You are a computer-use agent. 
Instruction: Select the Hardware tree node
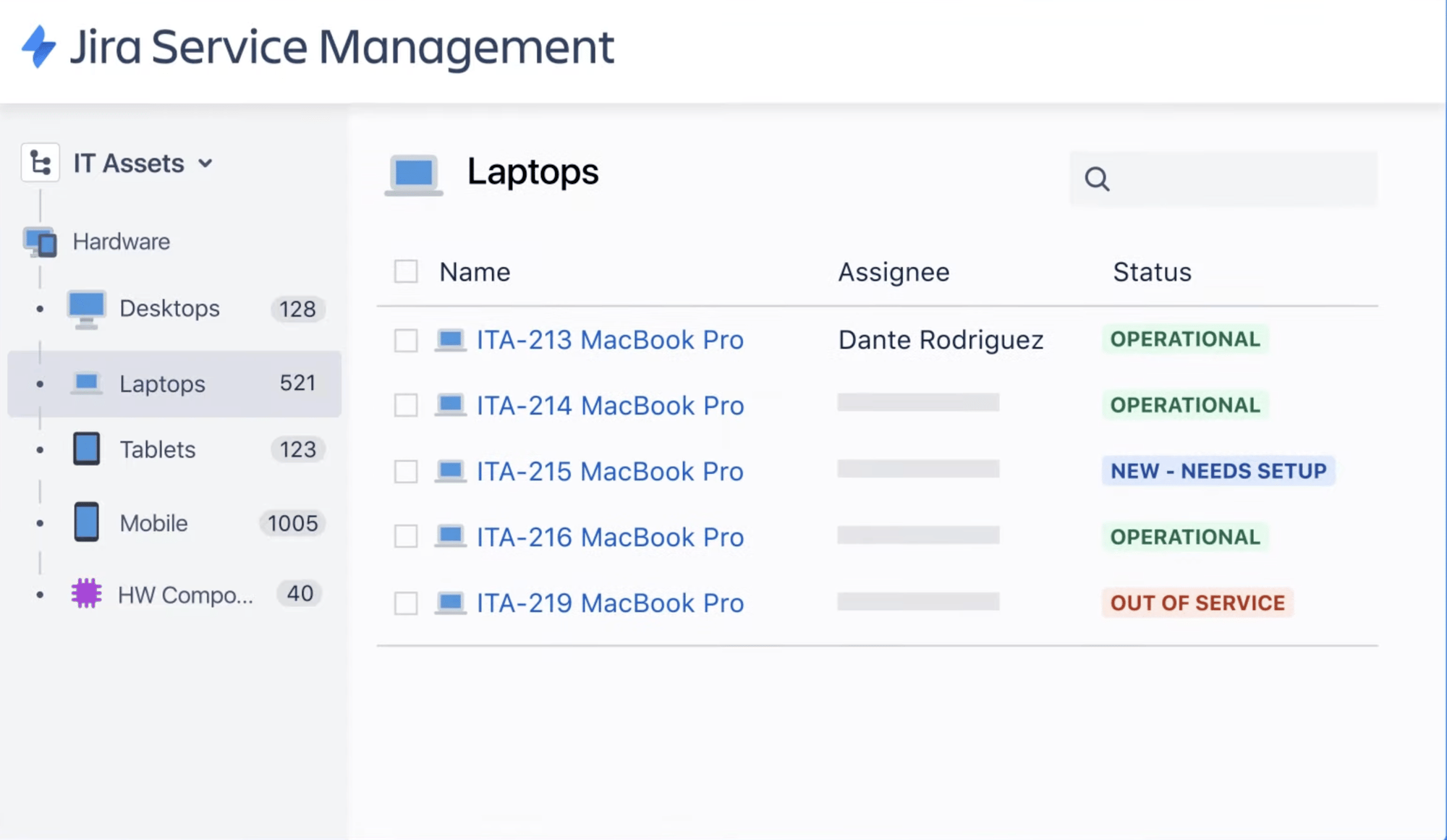click(122, 242)
